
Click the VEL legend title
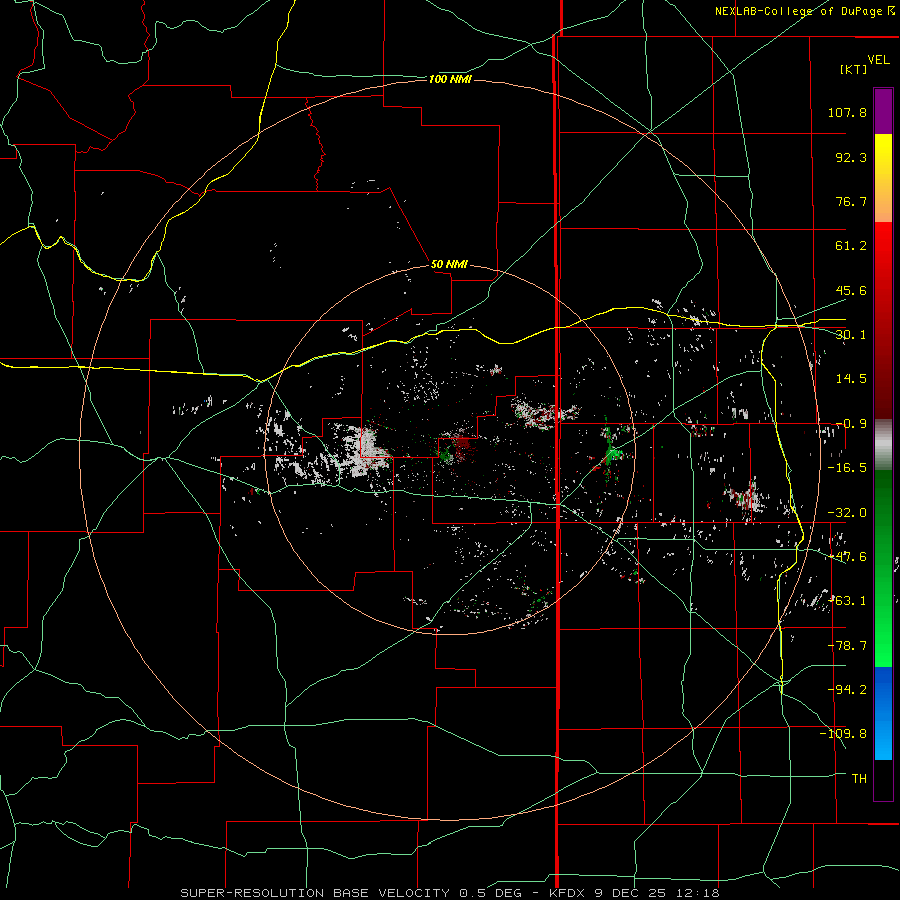click(x=878, y=59)
